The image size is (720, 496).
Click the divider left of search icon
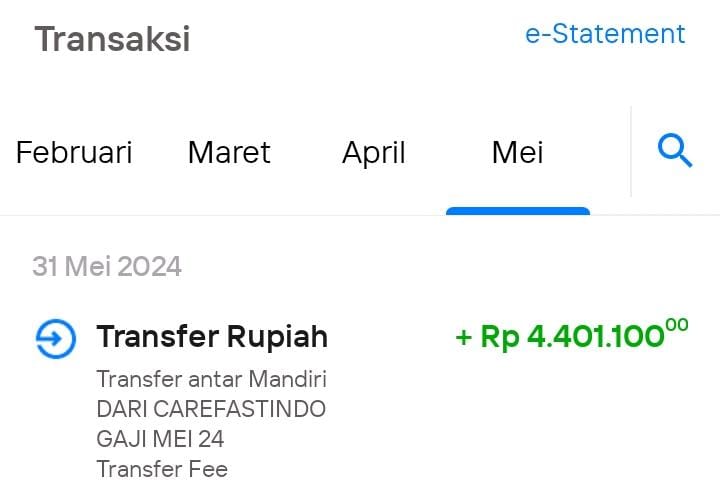point(631,152)
